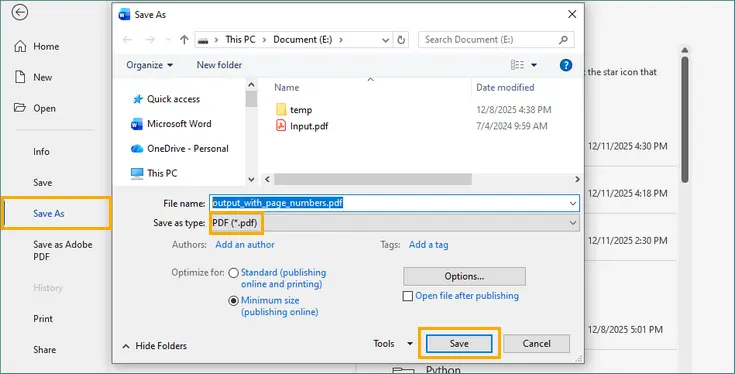Select Save As in backstage menu

point(49,214)
